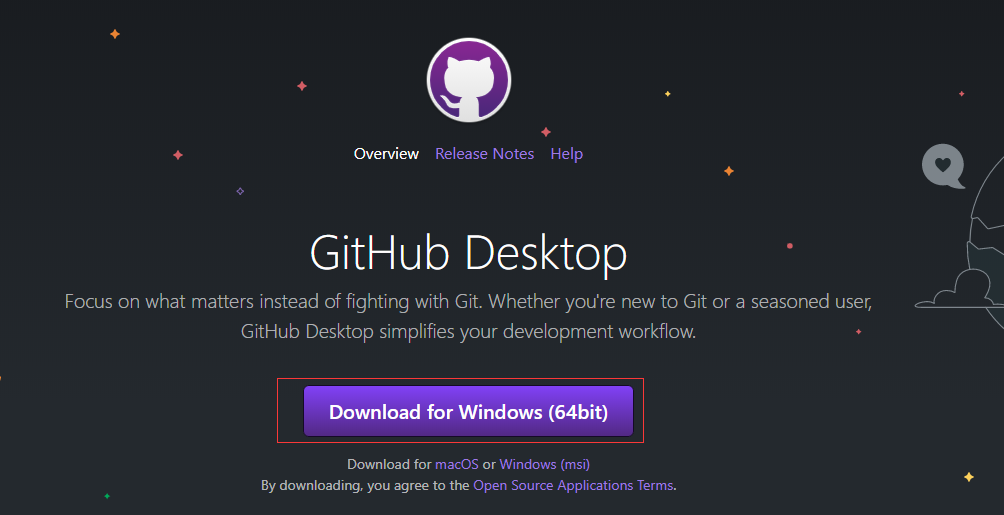Open the Release Notes tab
Image resolution: width=1004 pixels, height=515 pixels.
coord(485,154)
